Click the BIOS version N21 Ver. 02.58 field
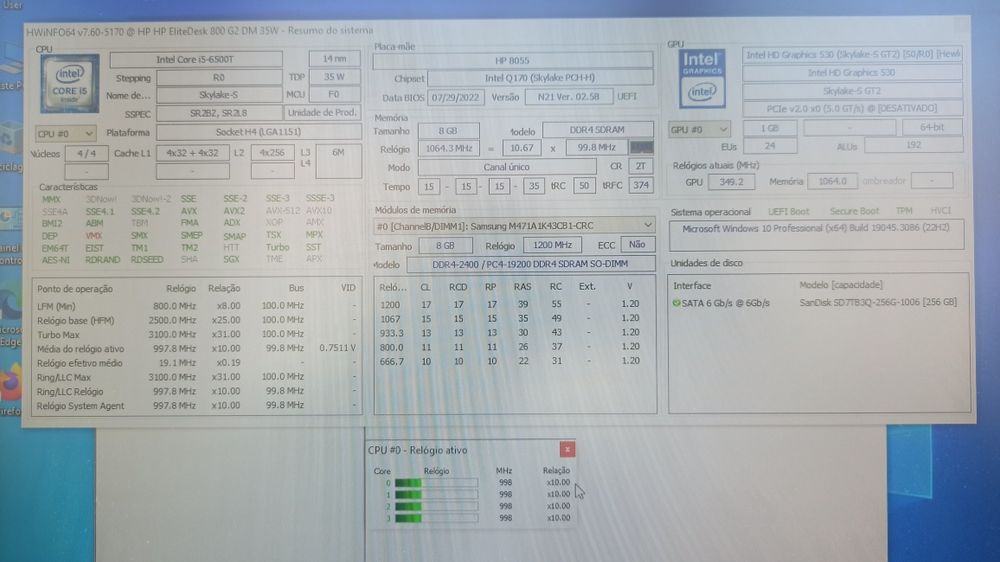The width and height of the screenshot is (1000, 562). pos(569,96)
